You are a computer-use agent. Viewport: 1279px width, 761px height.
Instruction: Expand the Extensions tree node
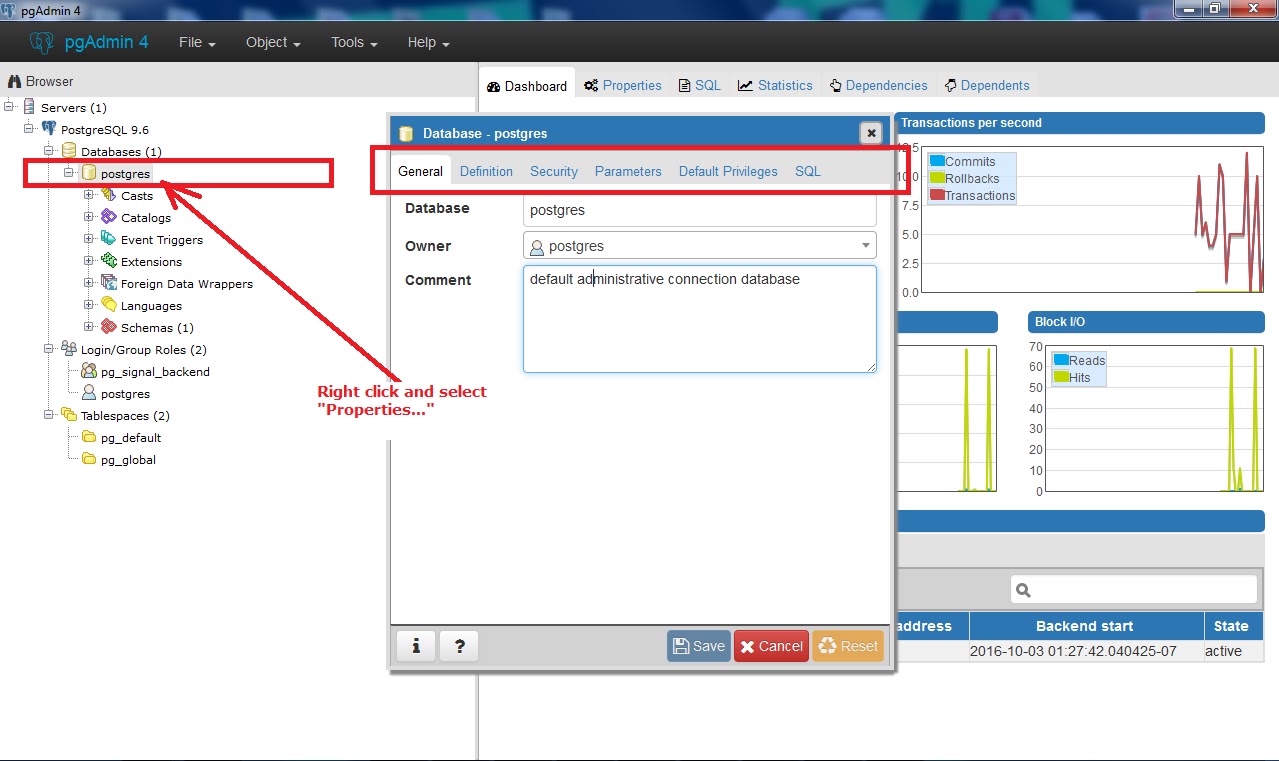click(x=88, y=261)
